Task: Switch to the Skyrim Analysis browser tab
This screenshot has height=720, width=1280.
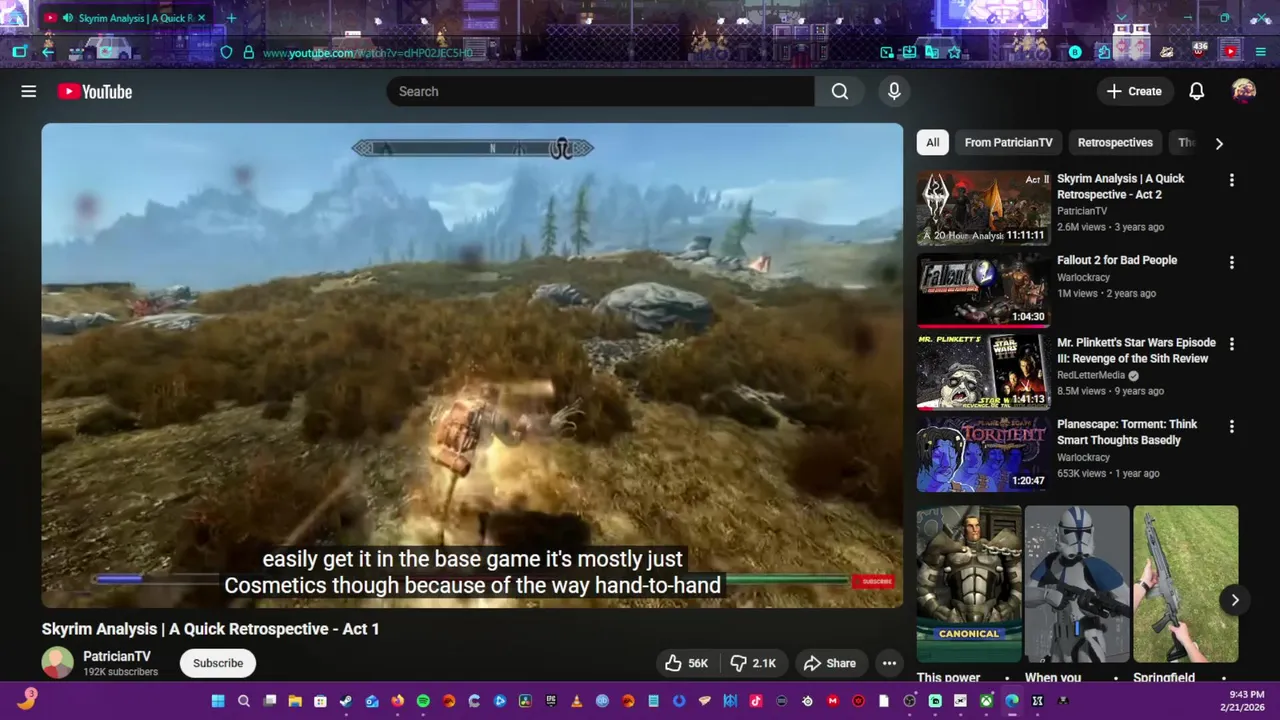Action: click(x=125, y=18)
